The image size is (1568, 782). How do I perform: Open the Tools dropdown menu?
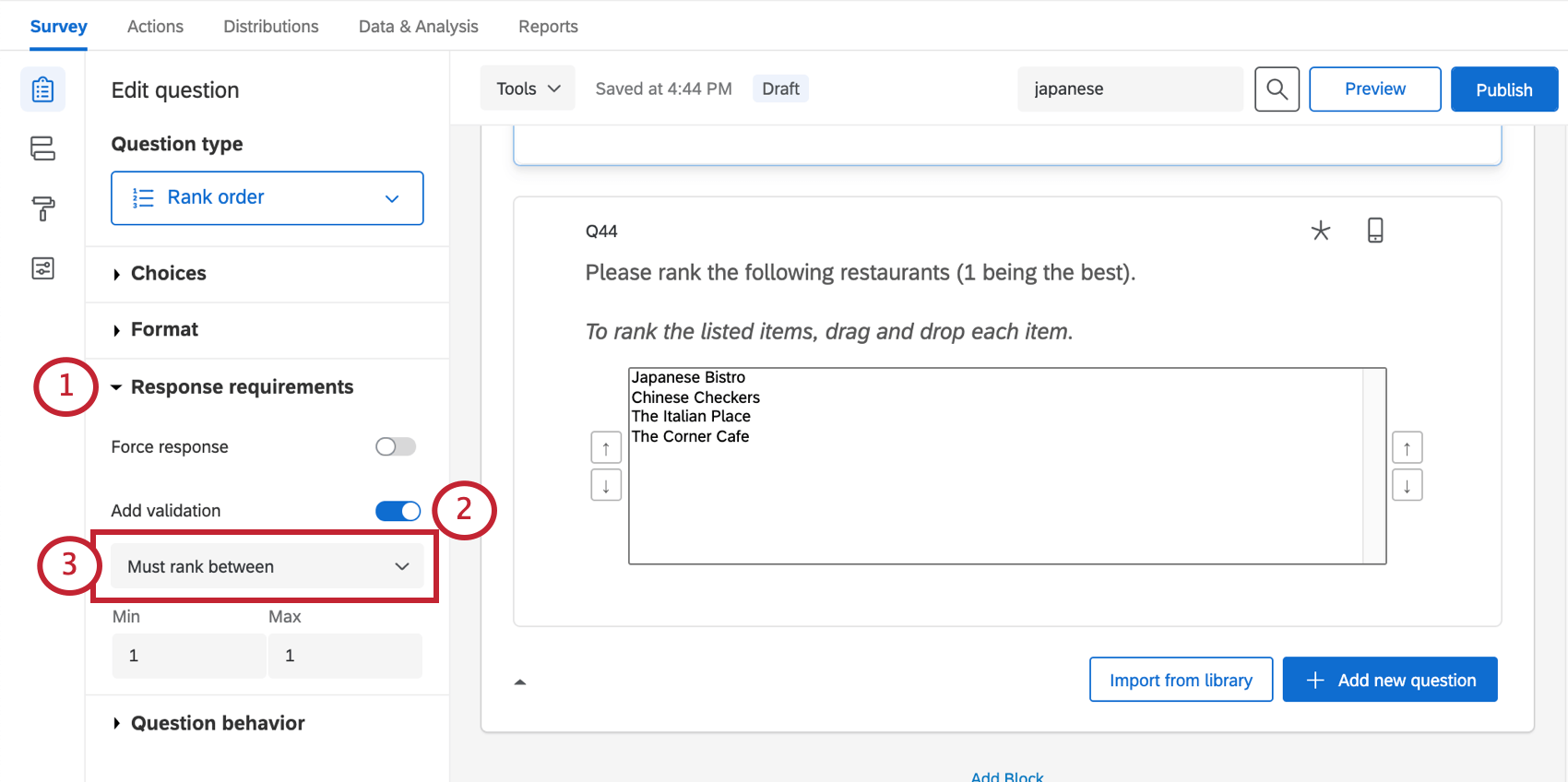(528, 89)
